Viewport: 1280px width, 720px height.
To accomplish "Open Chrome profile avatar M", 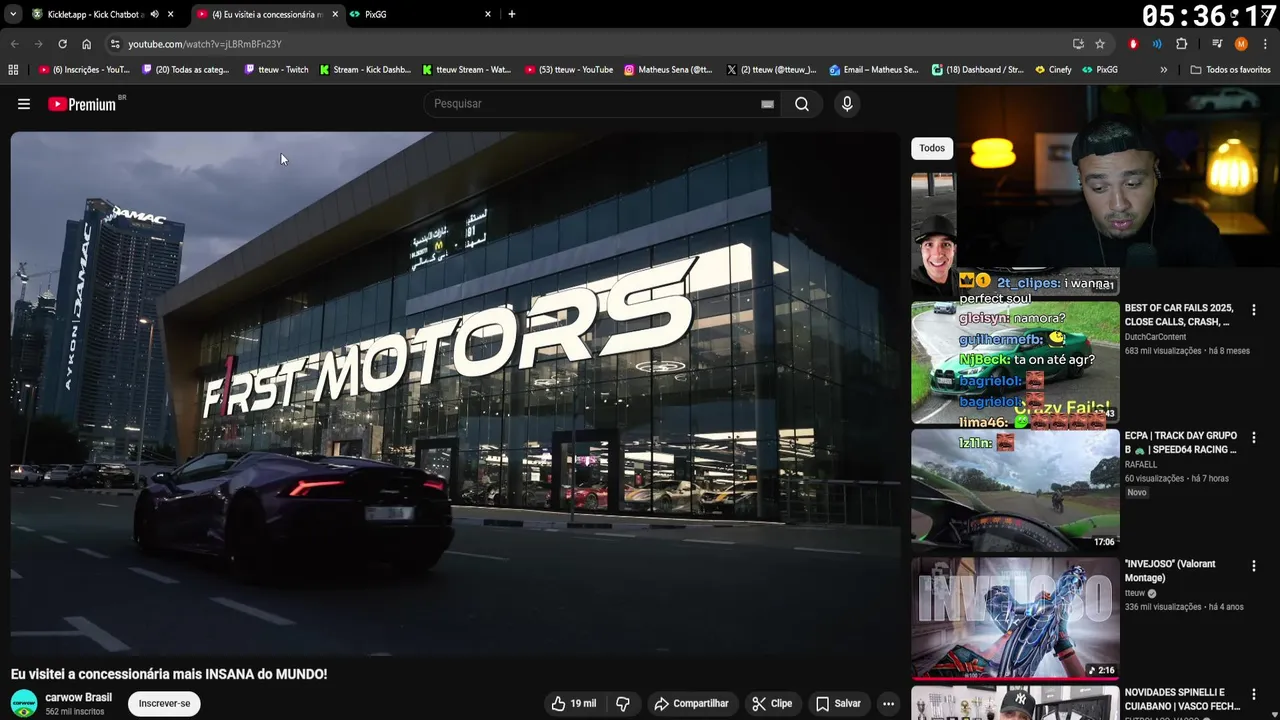I will tap(1241, 44).
